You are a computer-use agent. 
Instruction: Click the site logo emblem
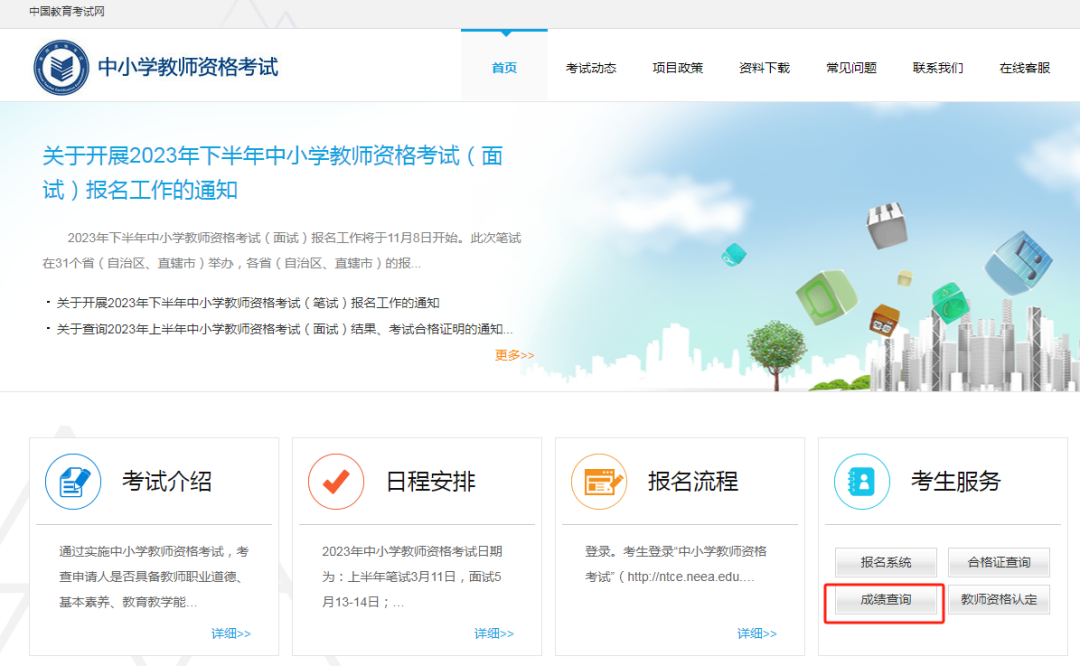tap(61, 67)
